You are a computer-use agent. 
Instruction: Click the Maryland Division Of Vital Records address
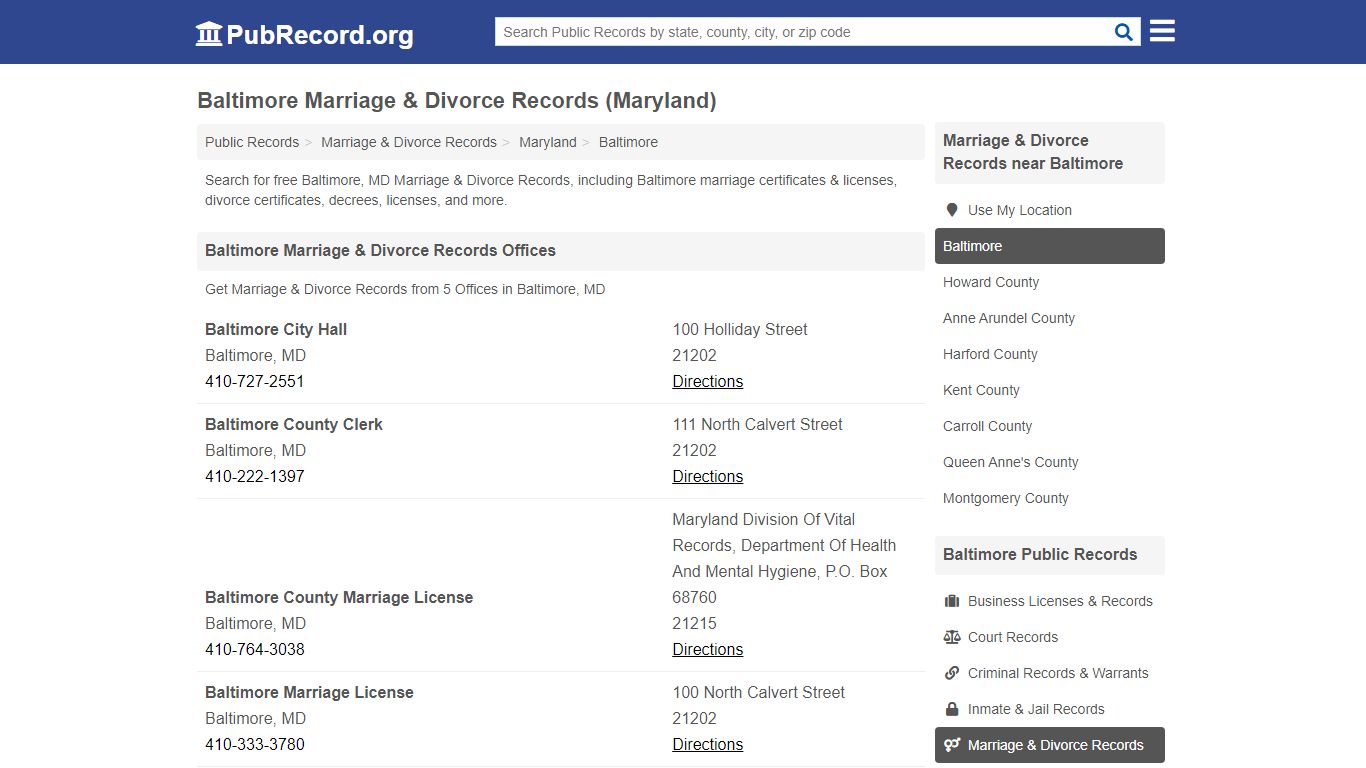pos(784,558)
